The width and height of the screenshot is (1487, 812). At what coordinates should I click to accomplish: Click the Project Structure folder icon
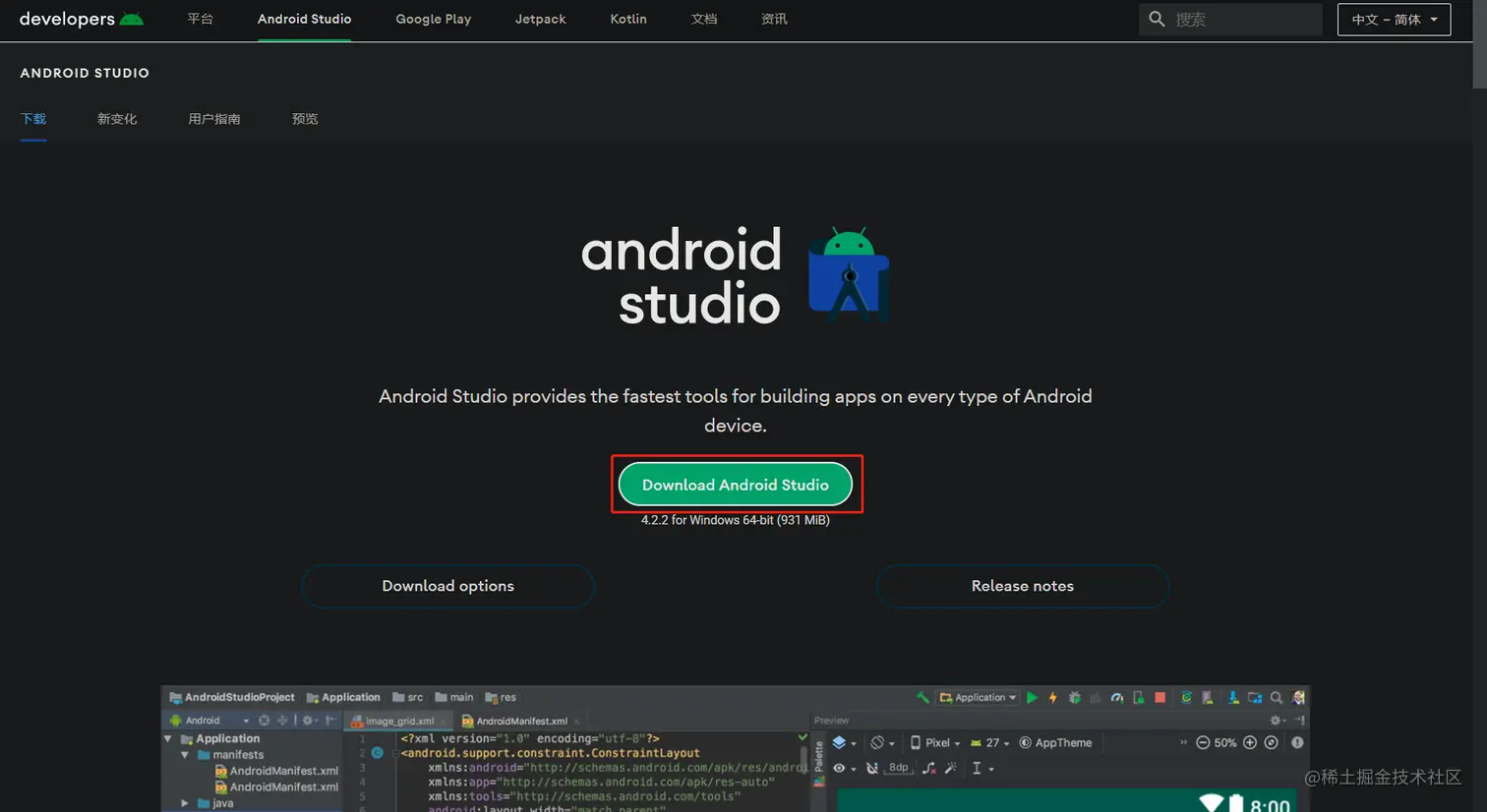pos(1255,697)
